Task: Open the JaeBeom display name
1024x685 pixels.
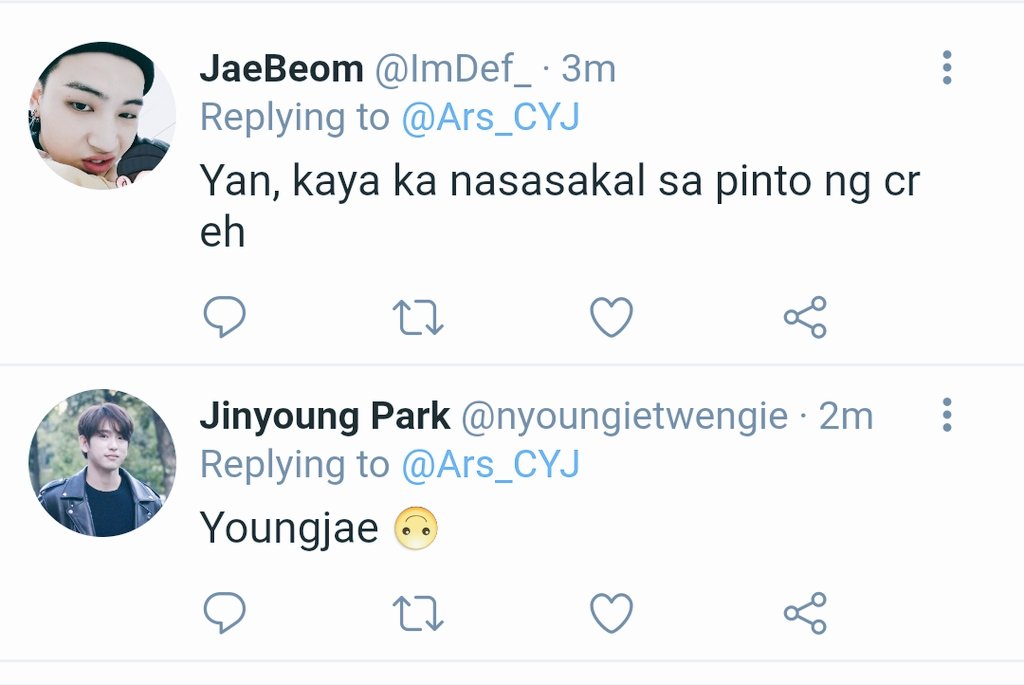Action: click(x=281, y=69)
